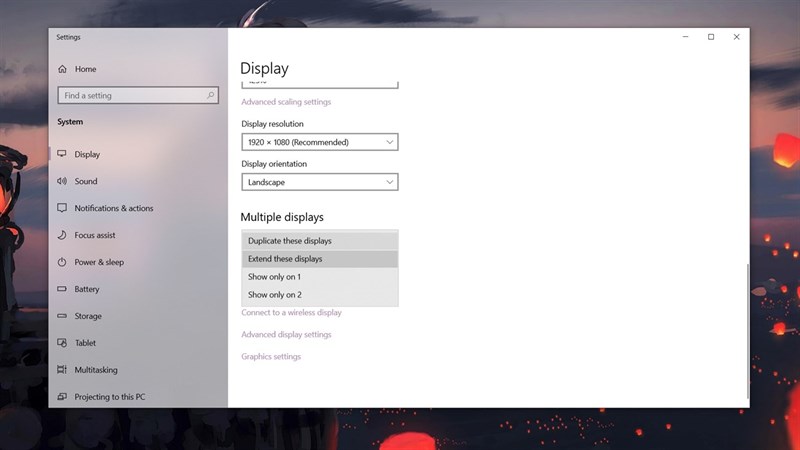This screenshot has height=450, width=800.
Task: Open the Home icon in sidebar
Action: tap(62, 69)
